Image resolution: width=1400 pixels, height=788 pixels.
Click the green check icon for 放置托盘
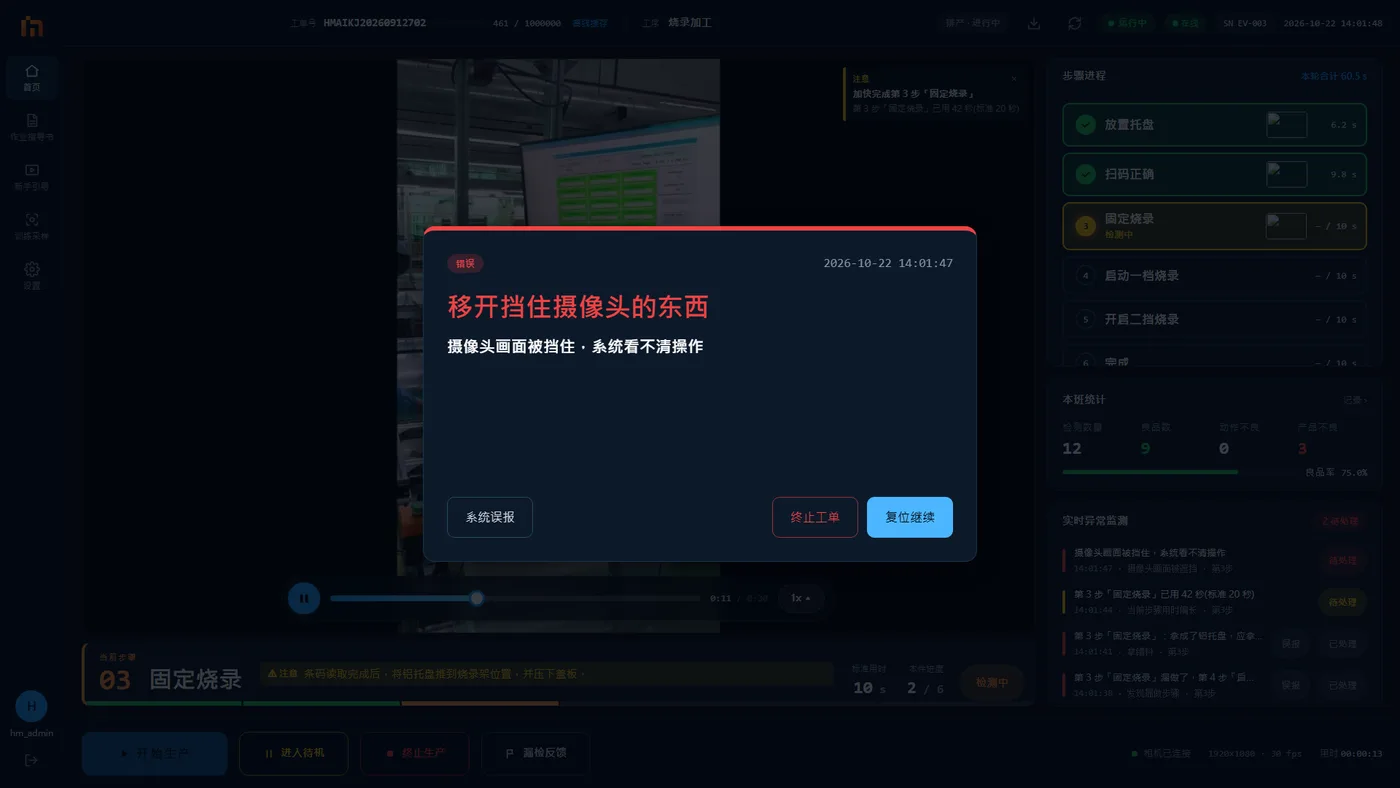point(1085,125)
